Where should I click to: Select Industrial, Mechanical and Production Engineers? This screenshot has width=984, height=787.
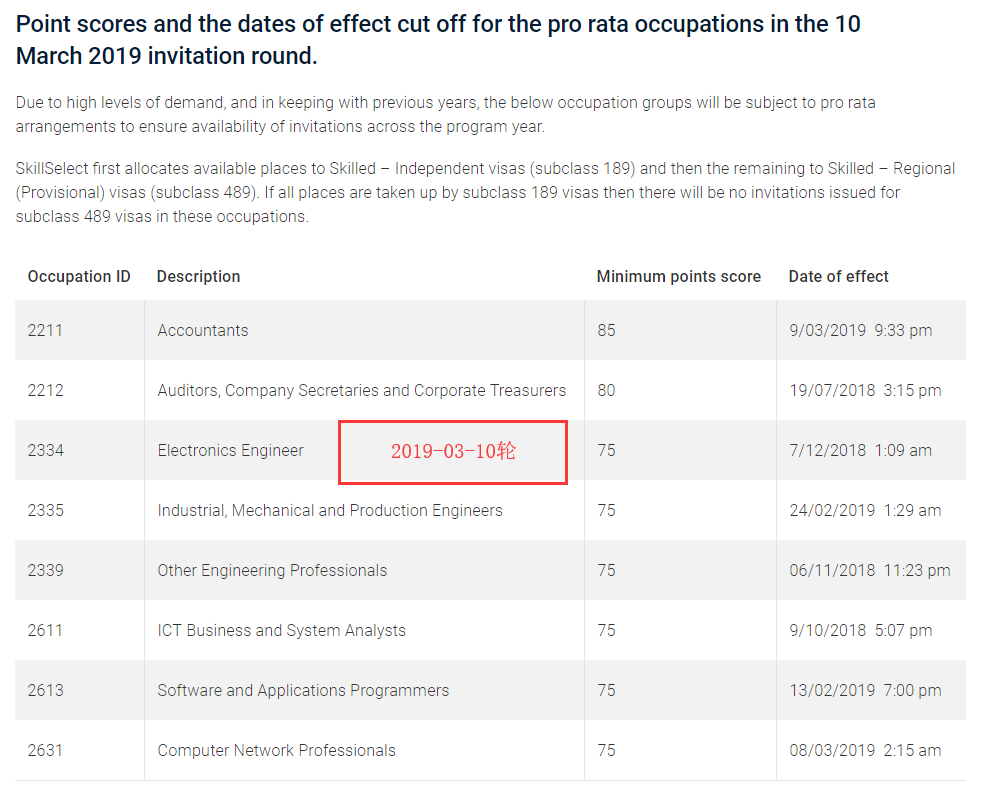point(330,510)
